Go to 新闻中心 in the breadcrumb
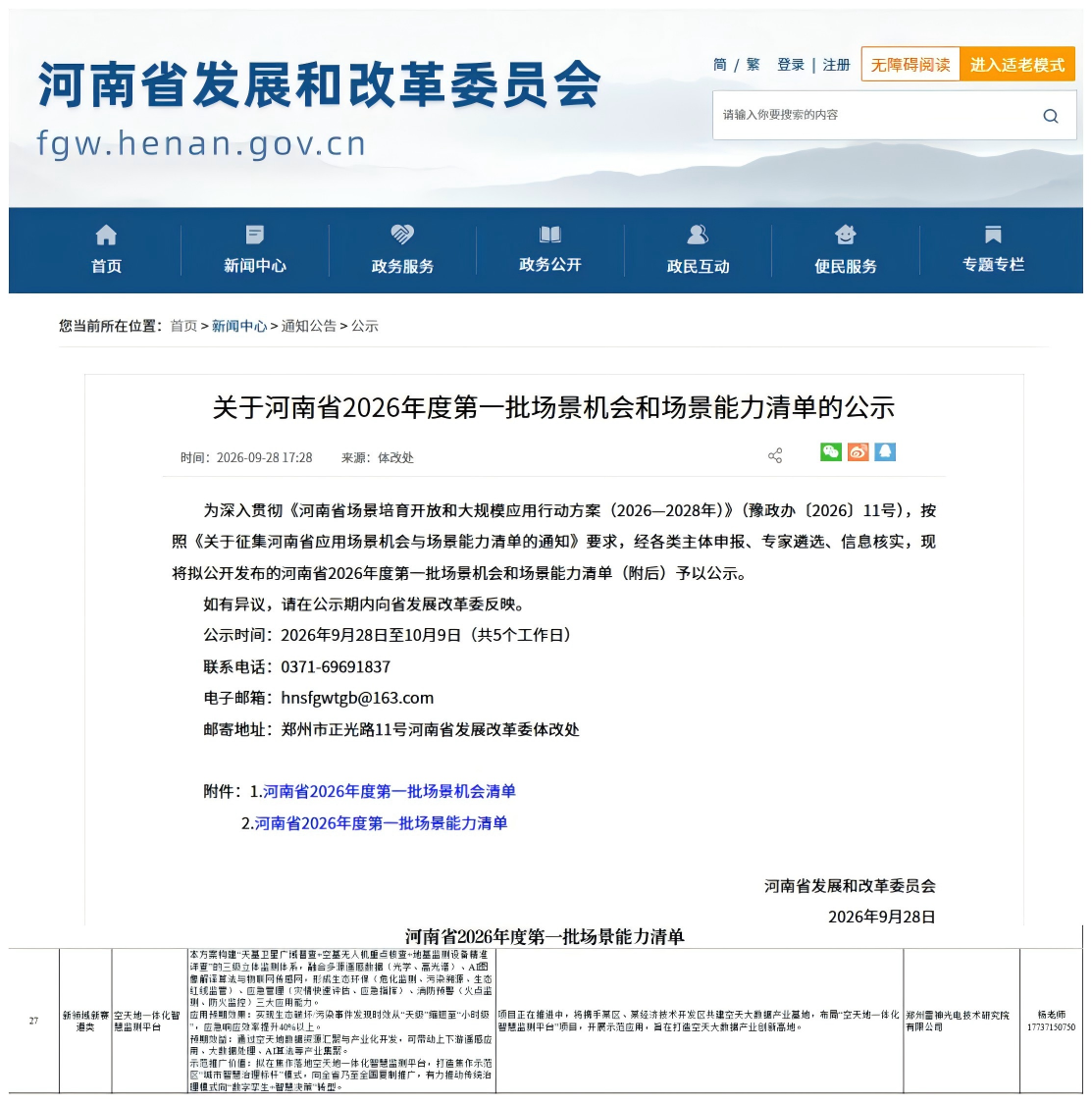The height and width of the screenshot is (1103, 1092). click(x=239, y=326)
